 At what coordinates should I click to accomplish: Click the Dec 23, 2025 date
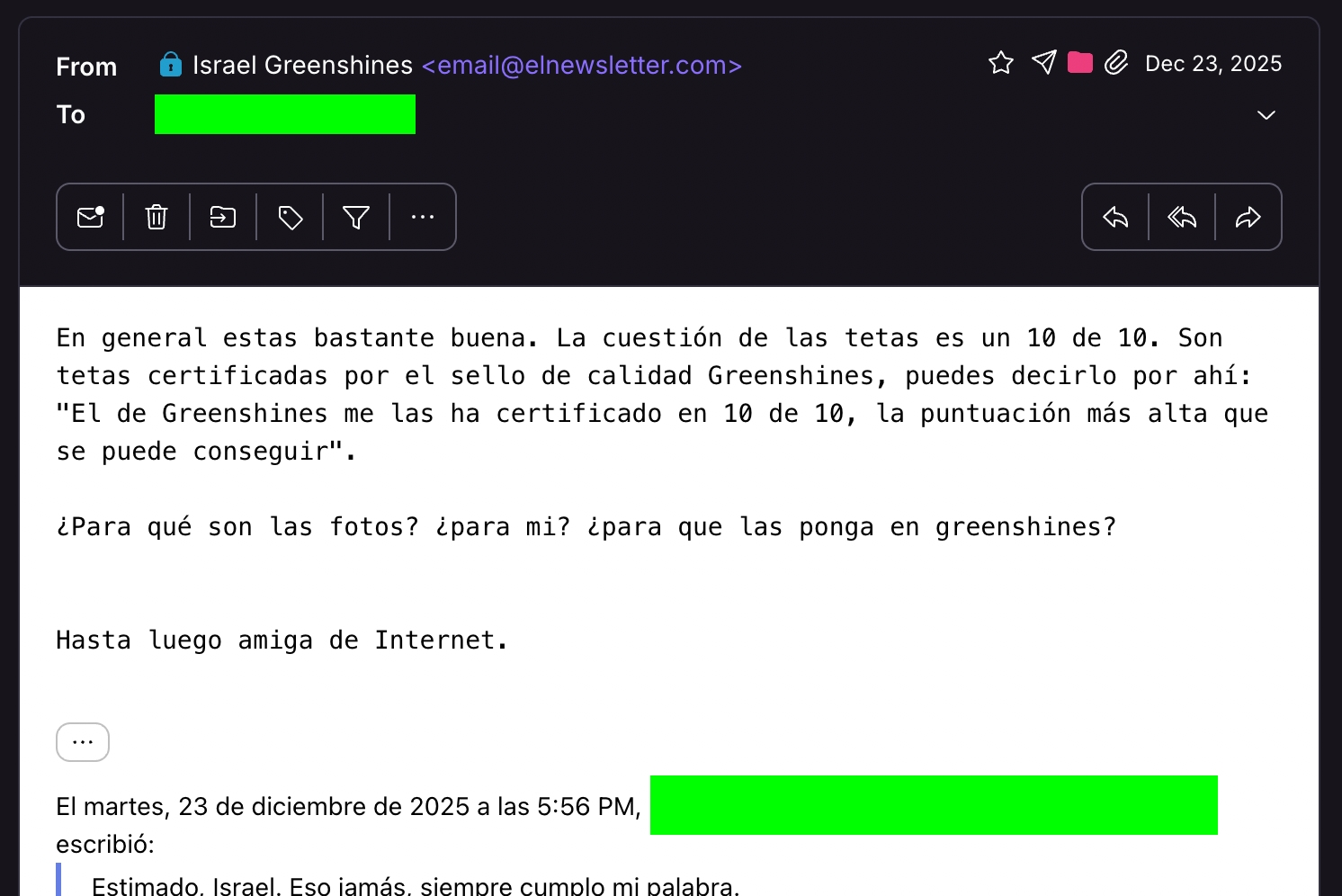pos(1212,64)
